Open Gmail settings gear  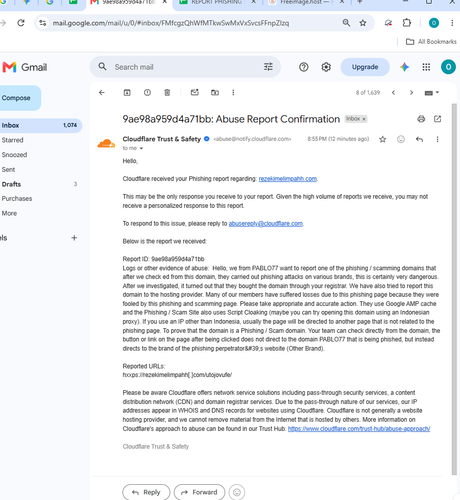(326, 67)
